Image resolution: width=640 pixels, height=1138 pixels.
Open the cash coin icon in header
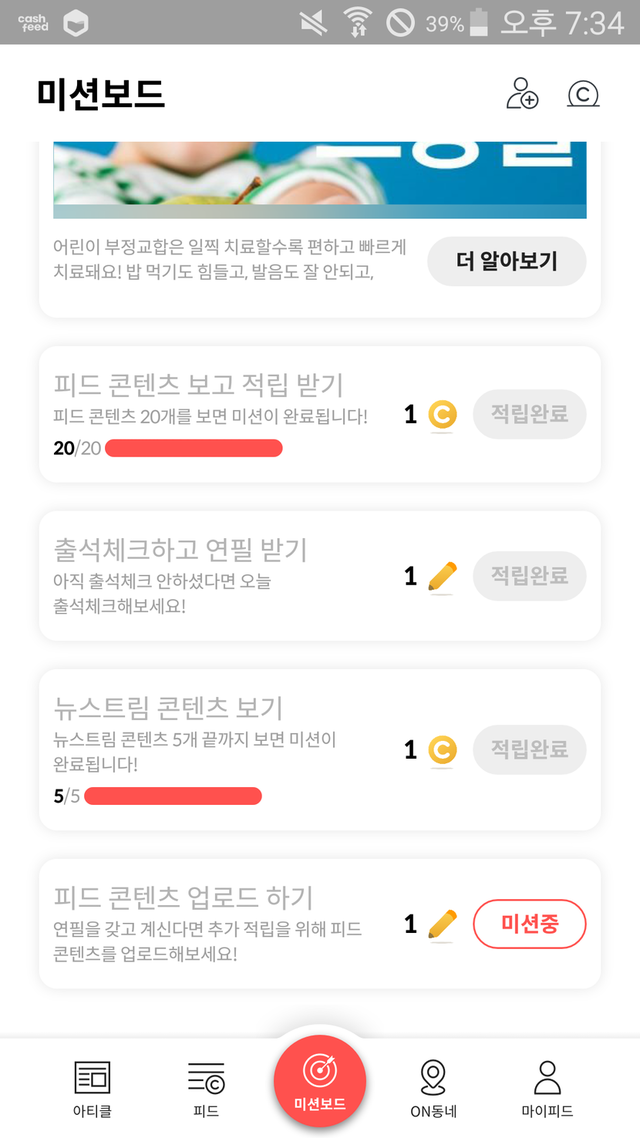(x=583, y=94)
